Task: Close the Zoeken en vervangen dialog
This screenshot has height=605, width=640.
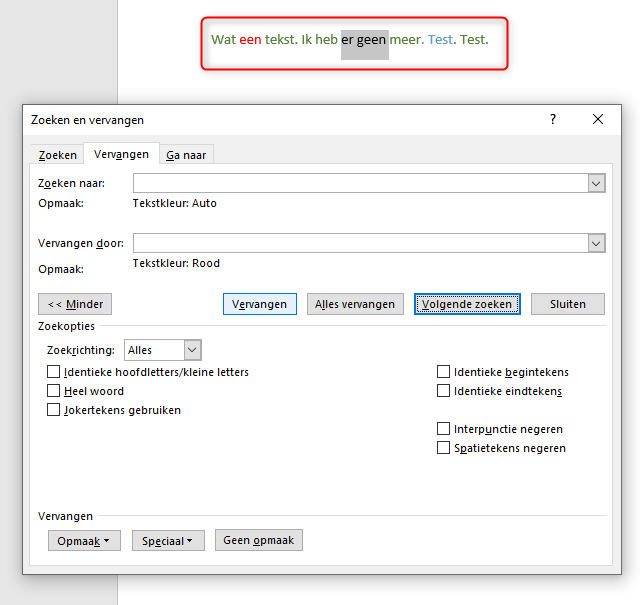Action: click(x=598, y=119)
